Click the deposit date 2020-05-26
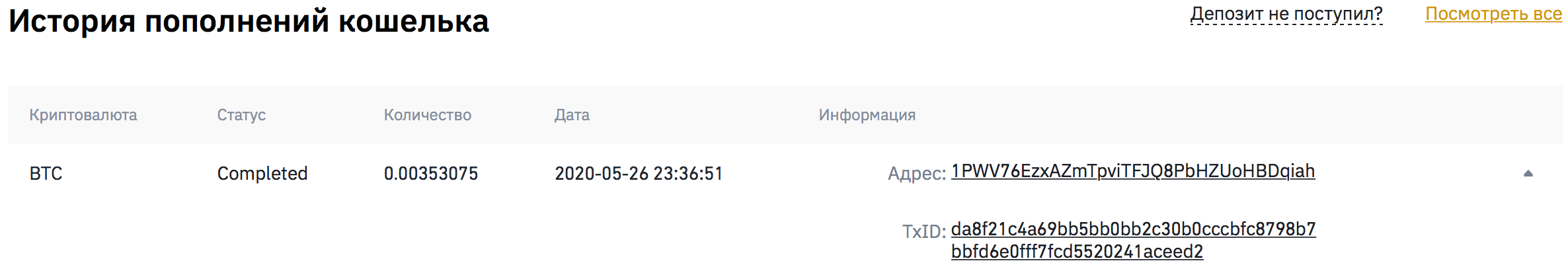Image resolution: width=1568 pixels, height=271 pixels. pos(601,173)
